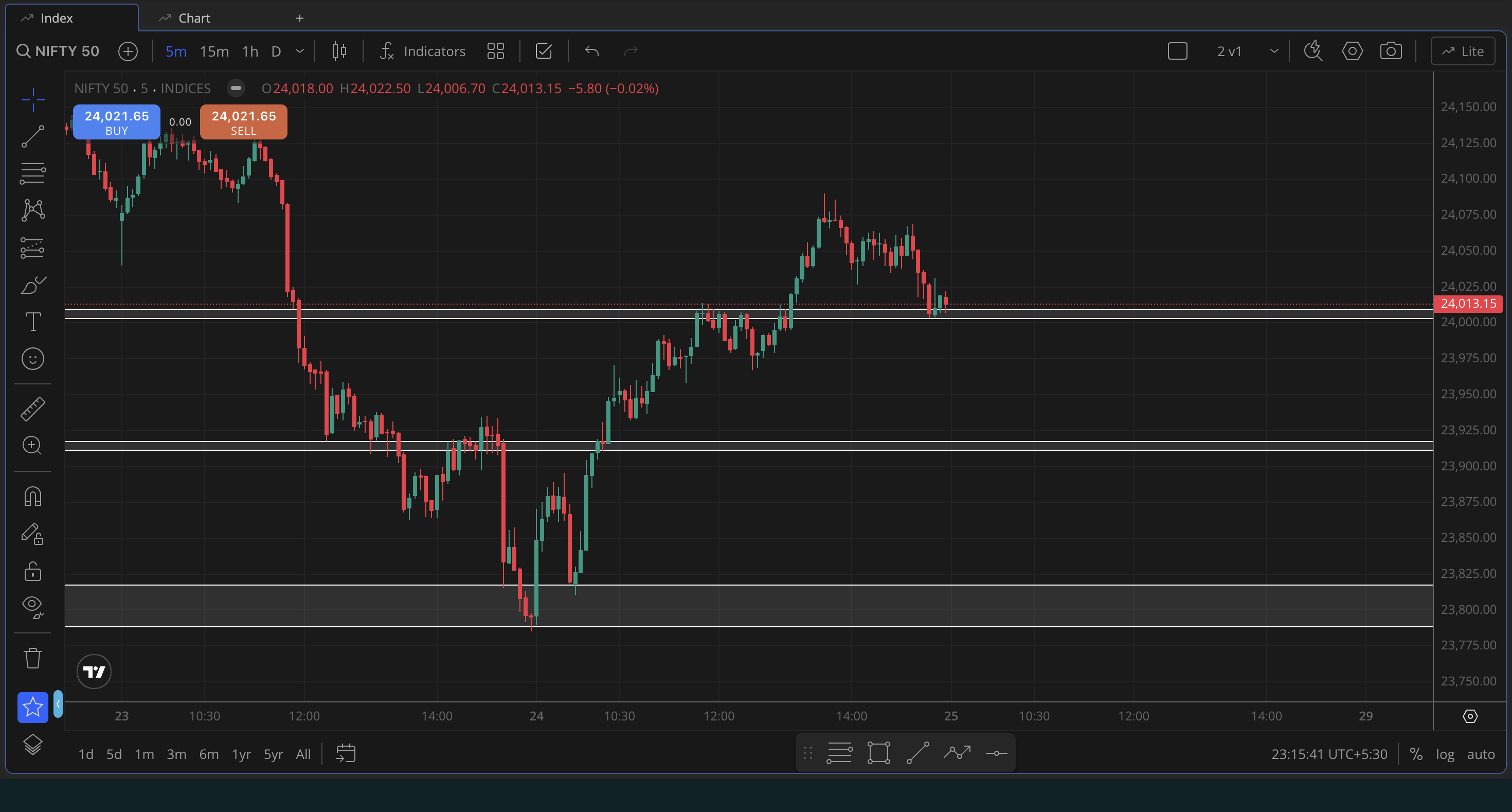Activate the zoom in tool

coord(33,446)
